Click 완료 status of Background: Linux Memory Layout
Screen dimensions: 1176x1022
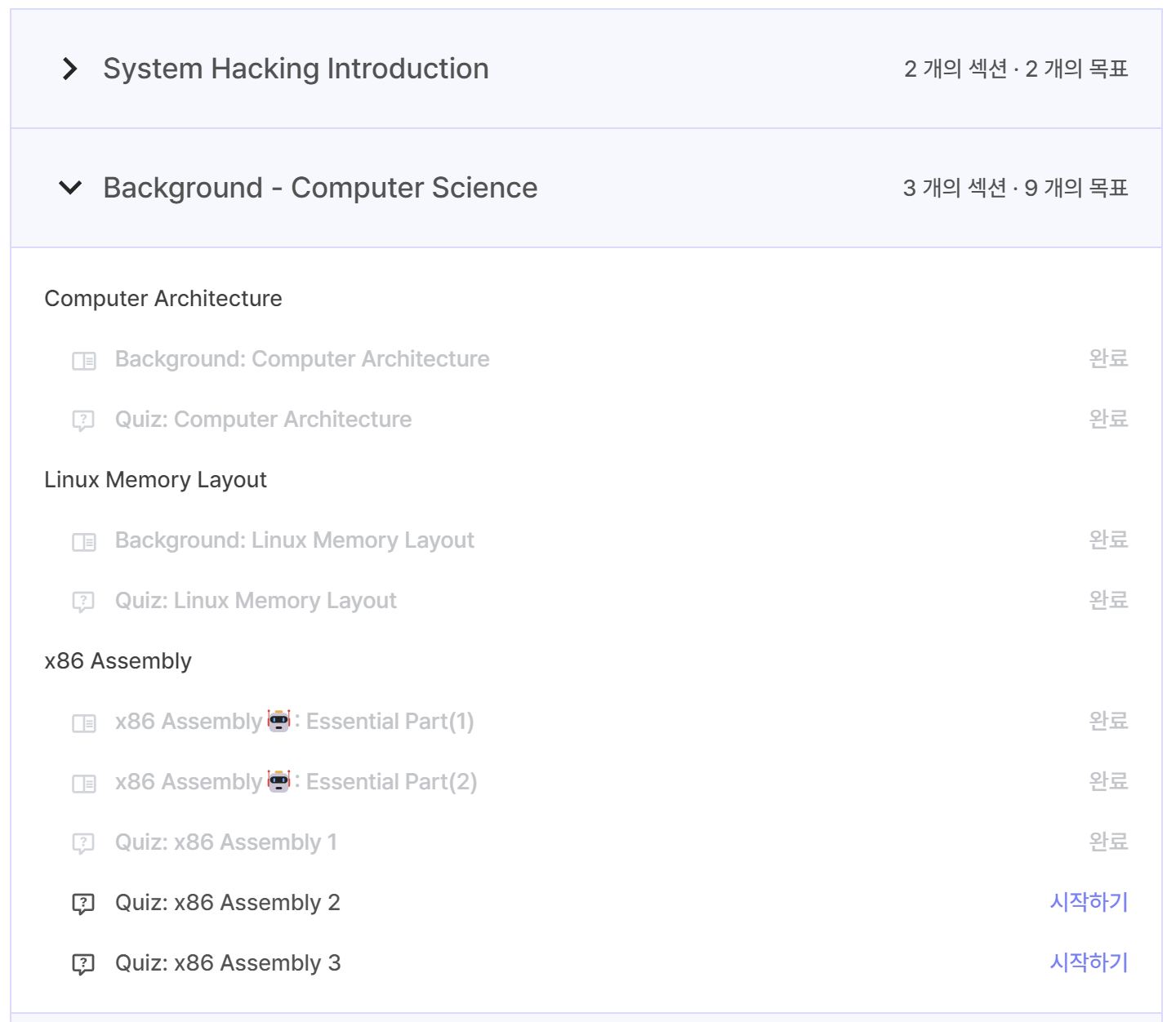(1108, 540)
